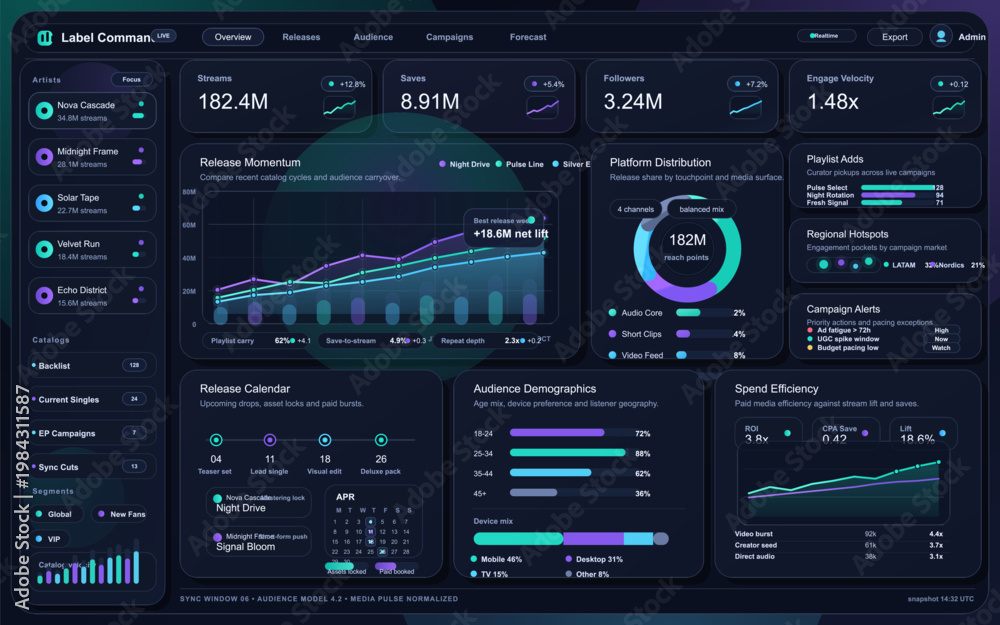This screenshot has height=625, width=1000.
Task: Toggle the Realtime indicator pill
Action: click(826, 36)
